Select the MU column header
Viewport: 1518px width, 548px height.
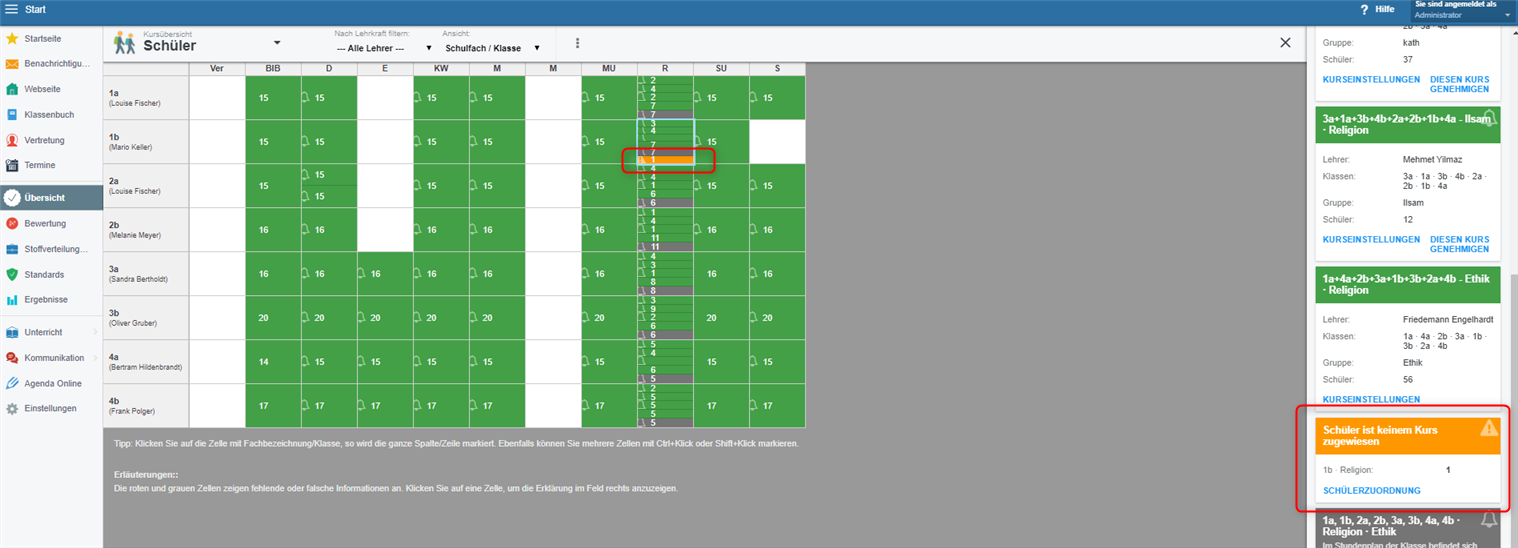pos(609,68)
